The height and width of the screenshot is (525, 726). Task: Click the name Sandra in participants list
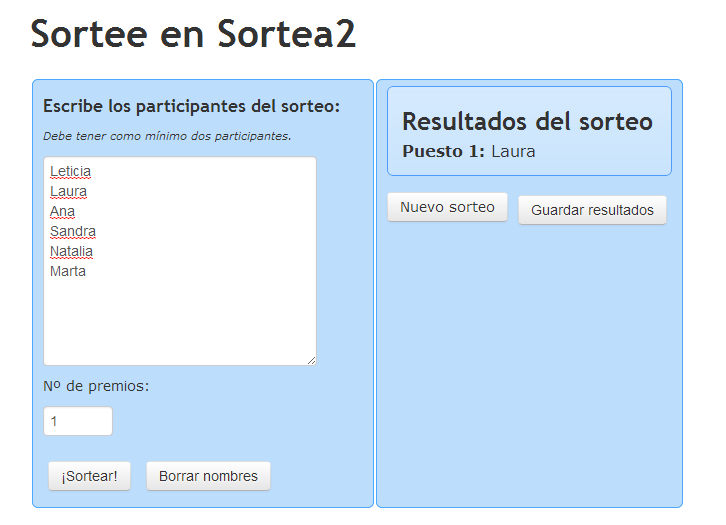click(x=73, y=231)
